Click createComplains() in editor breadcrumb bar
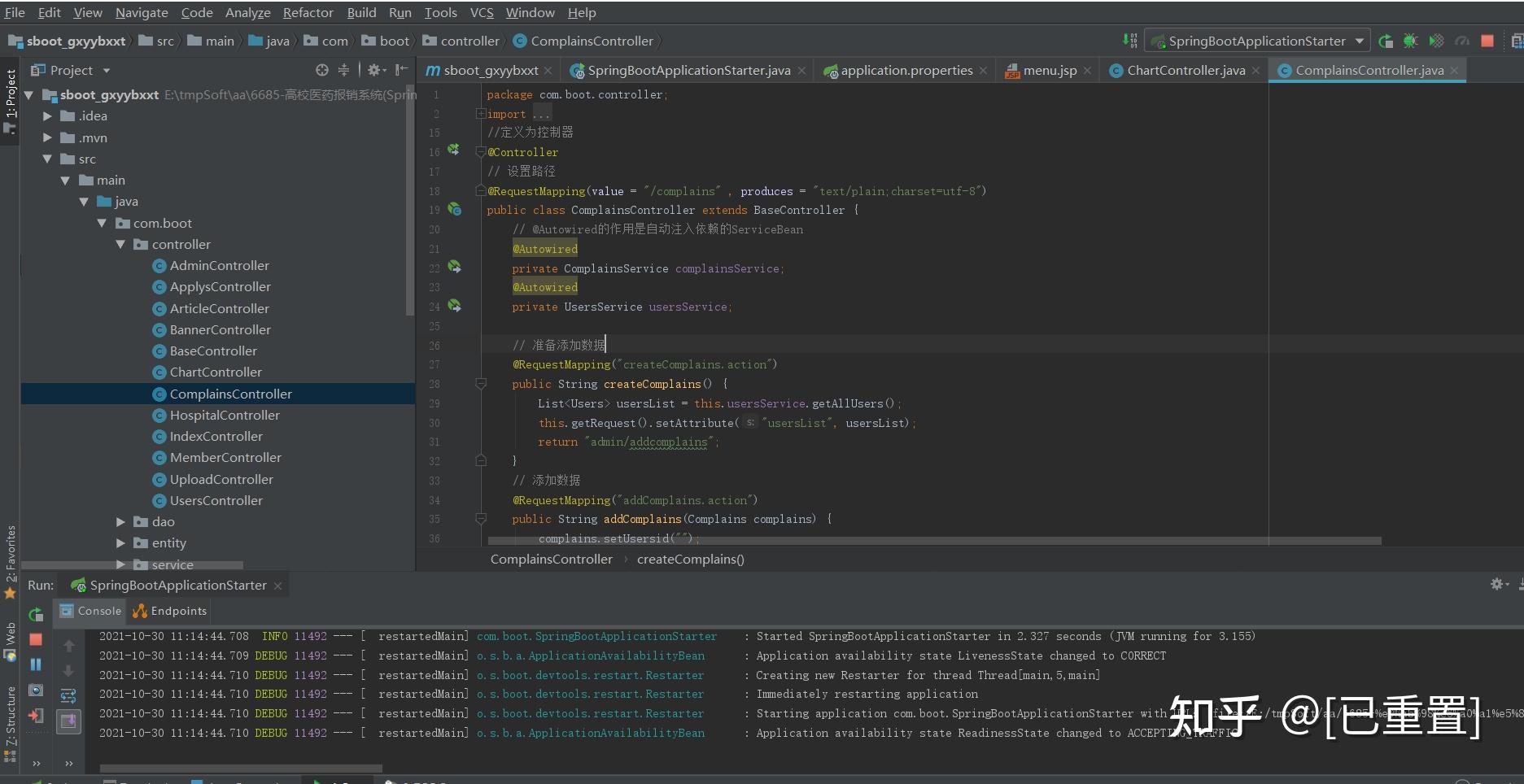 pos(690,559)
